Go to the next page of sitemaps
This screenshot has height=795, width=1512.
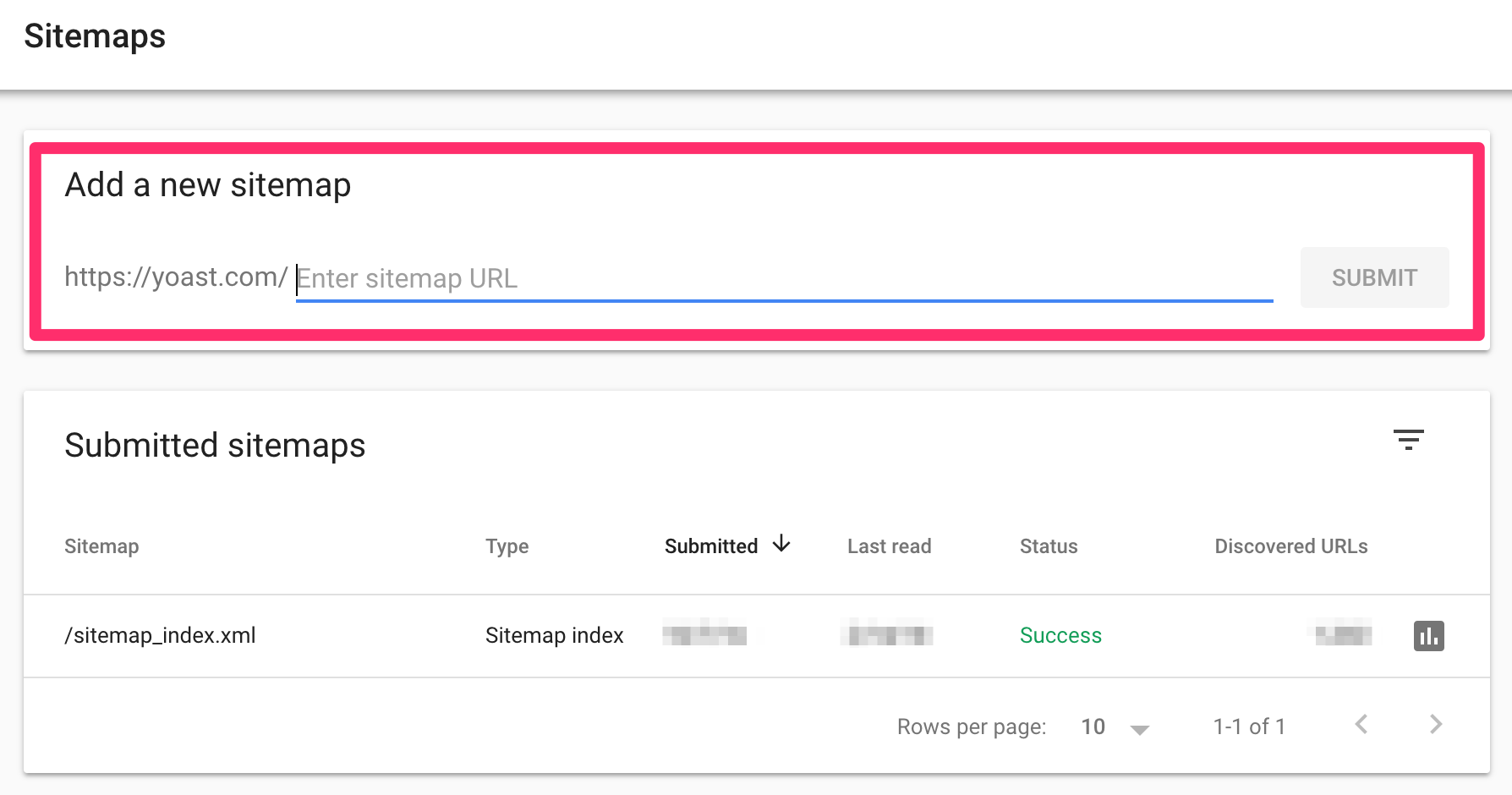pos(1435,725)
